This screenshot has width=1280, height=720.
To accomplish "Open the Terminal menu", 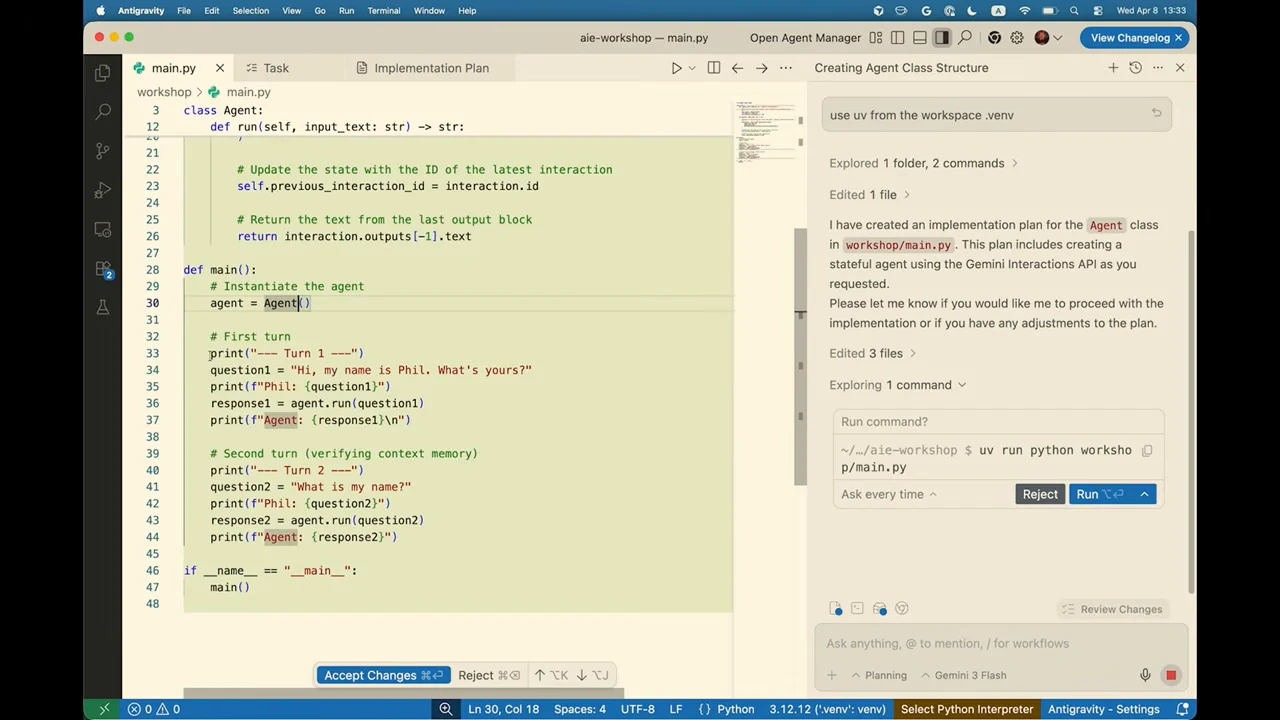I will [x=384, y=10].
